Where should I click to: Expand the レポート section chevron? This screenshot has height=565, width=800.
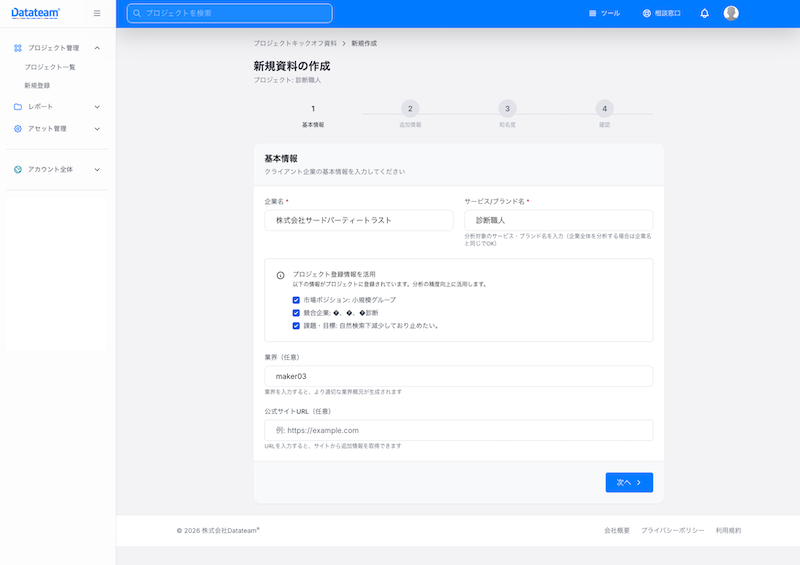(x=97, y=107)
